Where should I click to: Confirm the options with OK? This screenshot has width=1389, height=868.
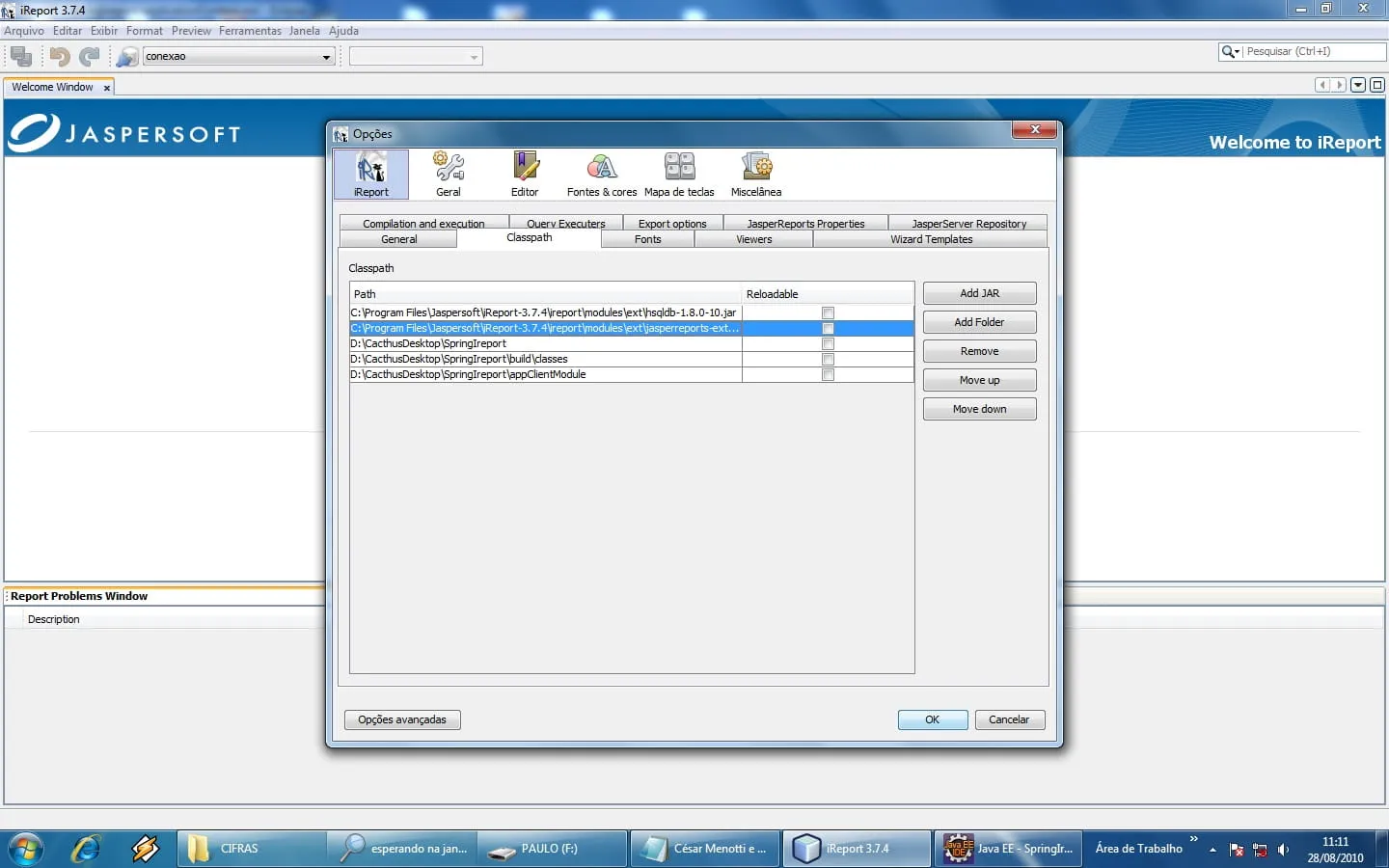933,719
